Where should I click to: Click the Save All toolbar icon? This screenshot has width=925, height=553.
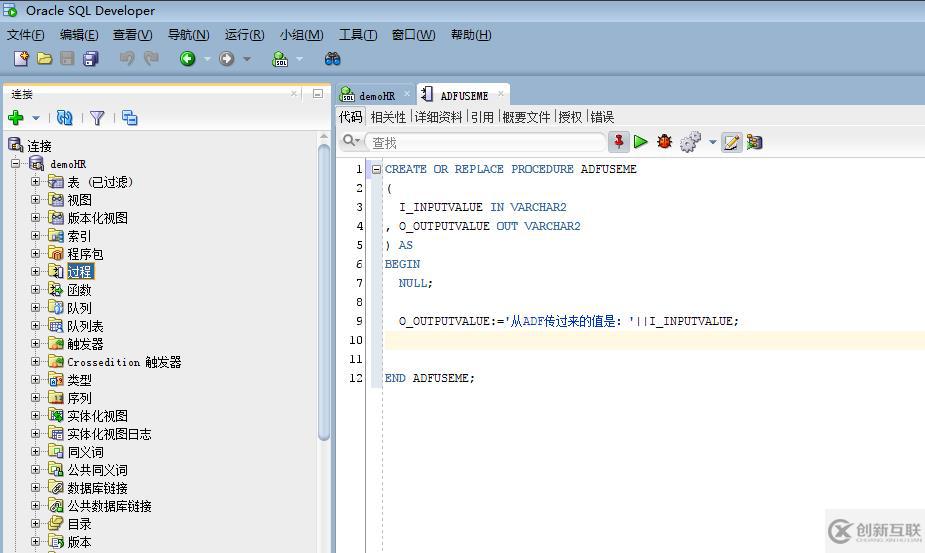pos(91,58)
